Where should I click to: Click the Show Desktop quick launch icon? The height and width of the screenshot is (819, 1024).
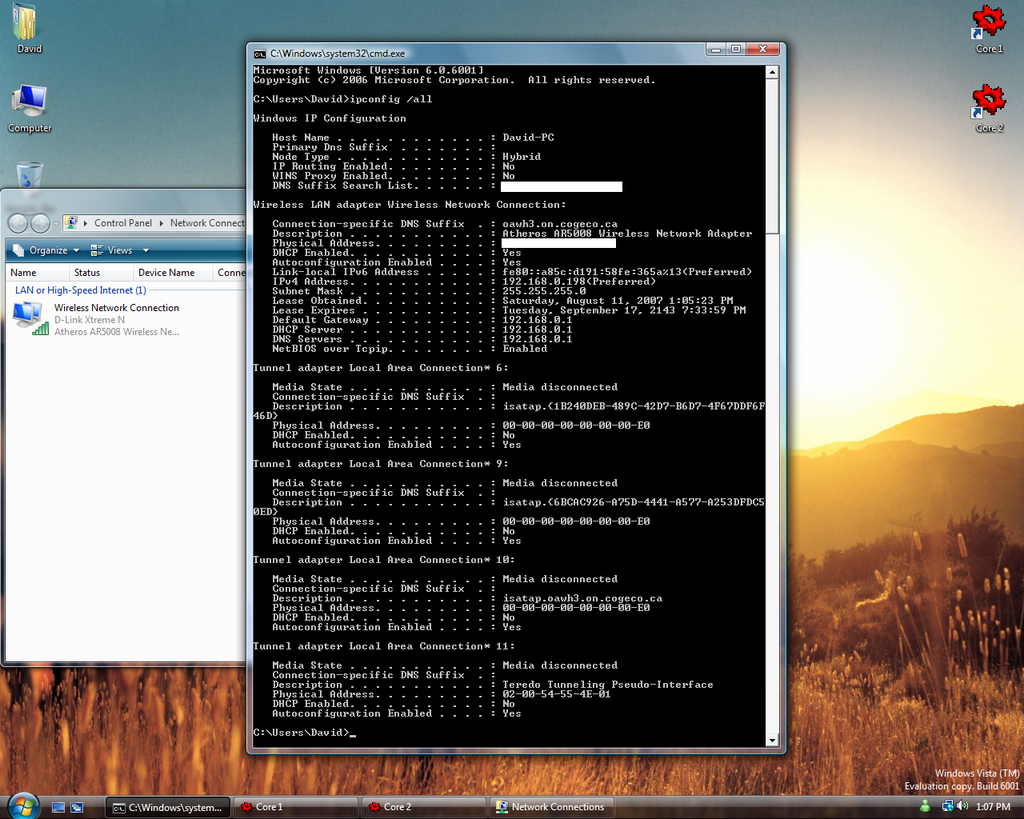[58, 807]
